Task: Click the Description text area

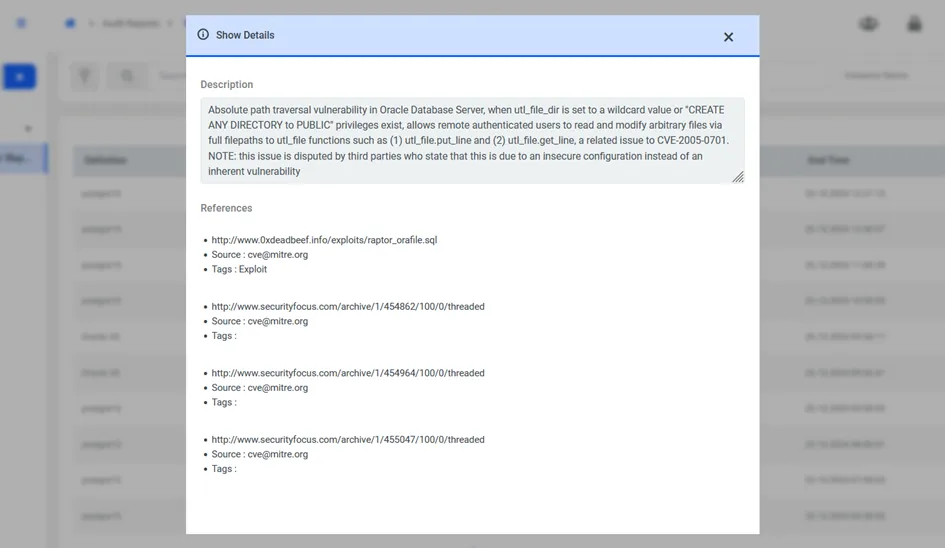Action: pyautogui.click(x=470, y=140)
